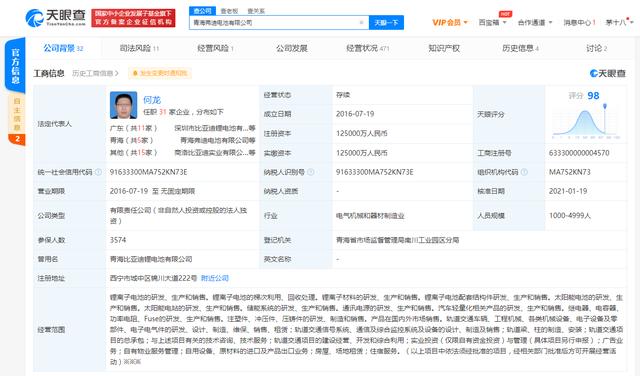Click the 天眼一下 search button
The height and width of the screenshot is (376, 640).
click(386, 22)
